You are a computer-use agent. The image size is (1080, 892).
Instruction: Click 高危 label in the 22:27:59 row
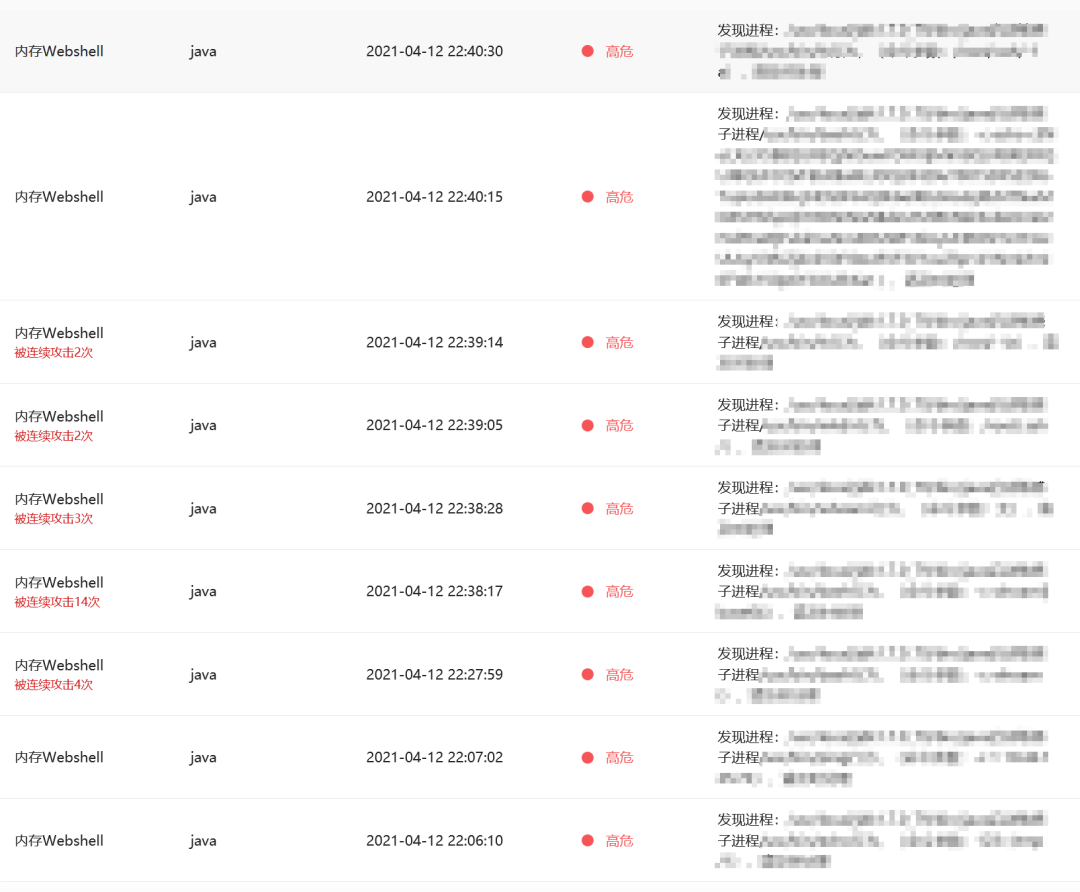point(619,674)
